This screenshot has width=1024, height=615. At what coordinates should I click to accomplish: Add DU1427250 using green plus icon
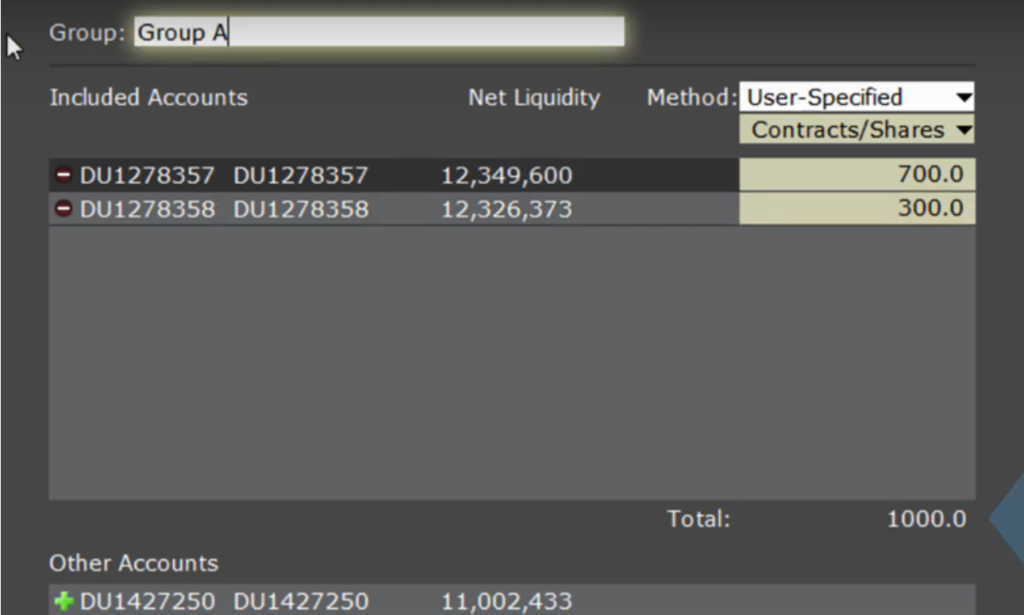(x=64, y=601)
